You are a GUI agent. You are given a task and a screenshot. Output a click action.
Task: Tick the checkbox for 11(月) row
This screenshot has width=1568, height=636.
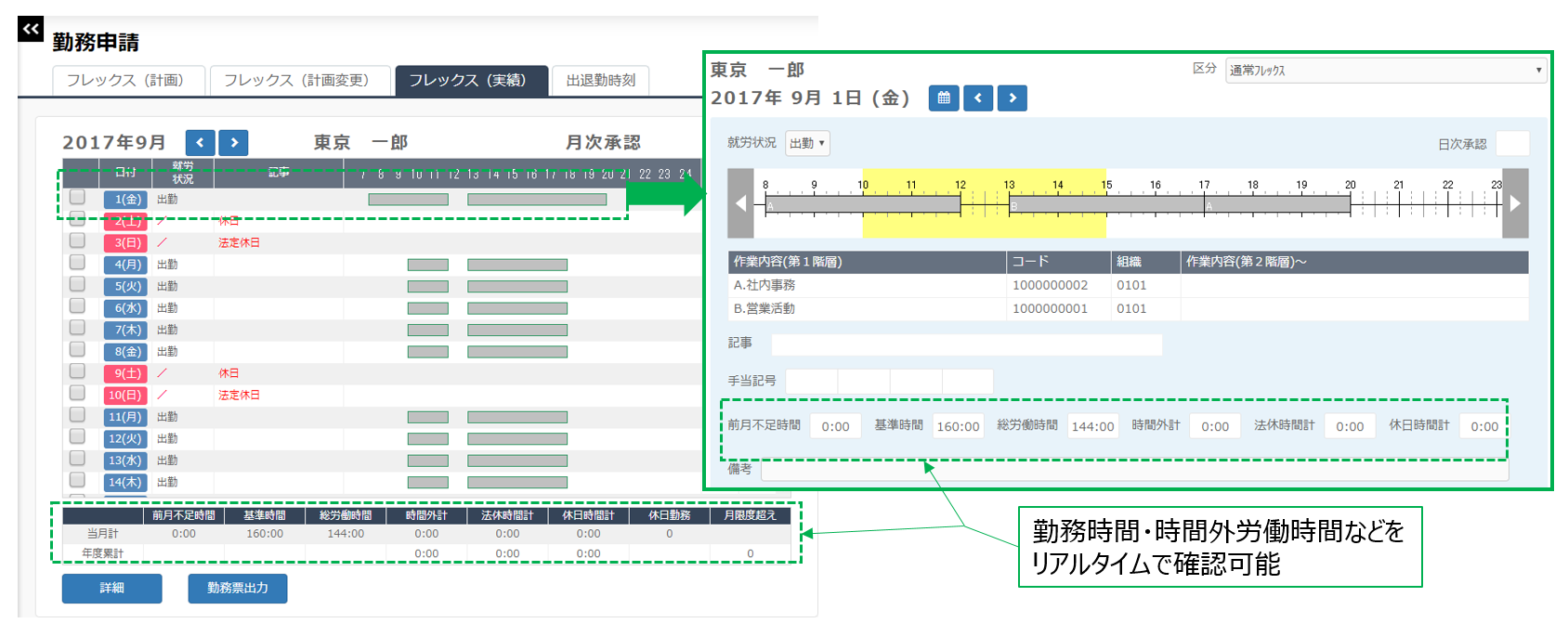click(x=77, y=415)
